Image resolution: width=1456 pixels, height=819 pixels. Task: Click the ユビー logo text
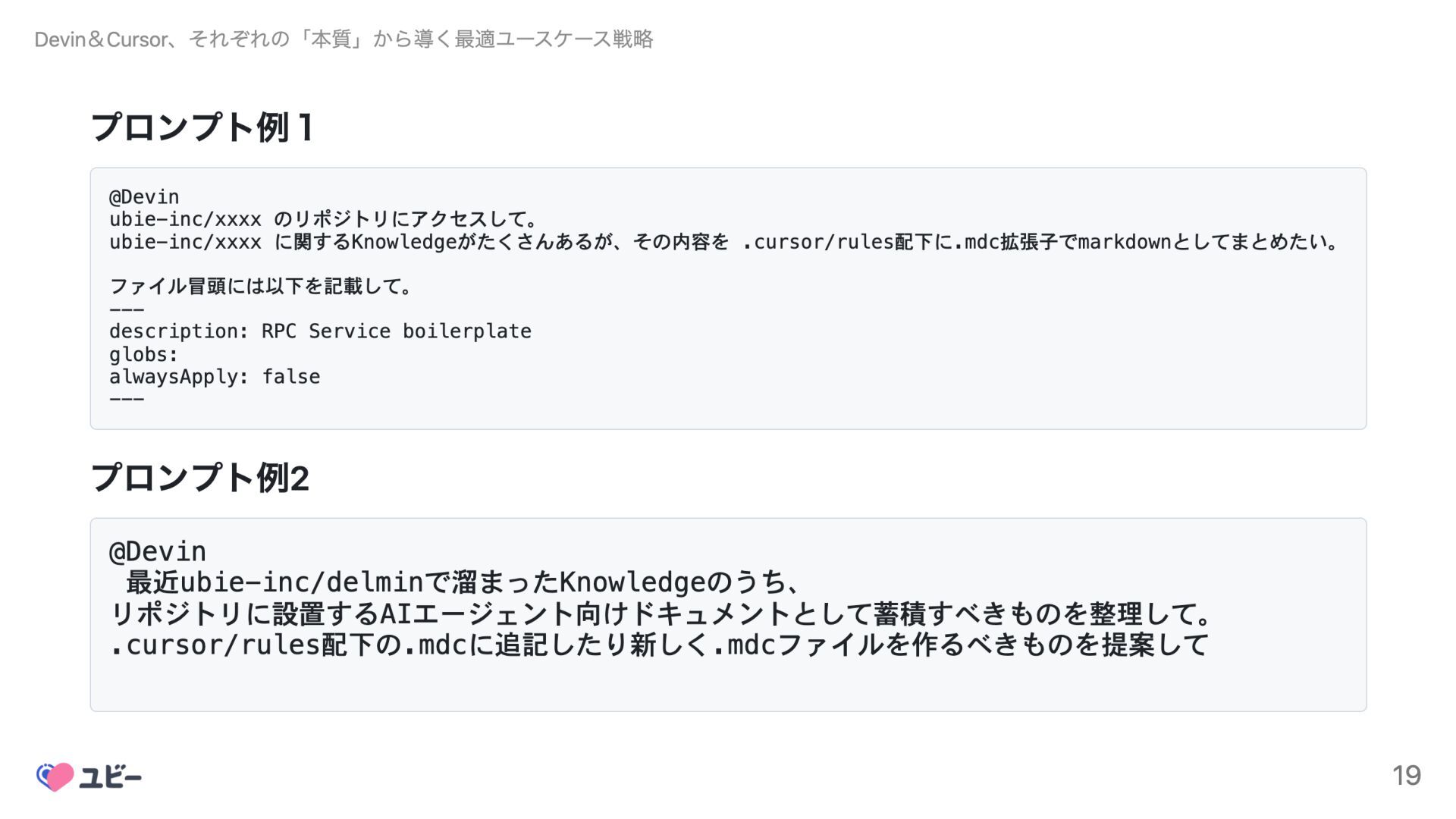click(x=111, y=777)
